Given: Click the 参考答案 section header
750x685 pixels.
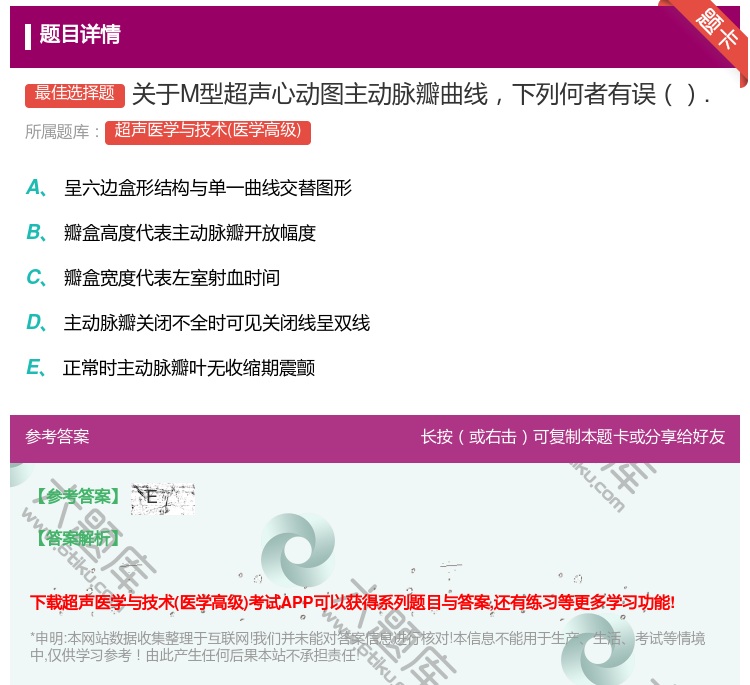Looking at the screenshot, I should 57,436.
